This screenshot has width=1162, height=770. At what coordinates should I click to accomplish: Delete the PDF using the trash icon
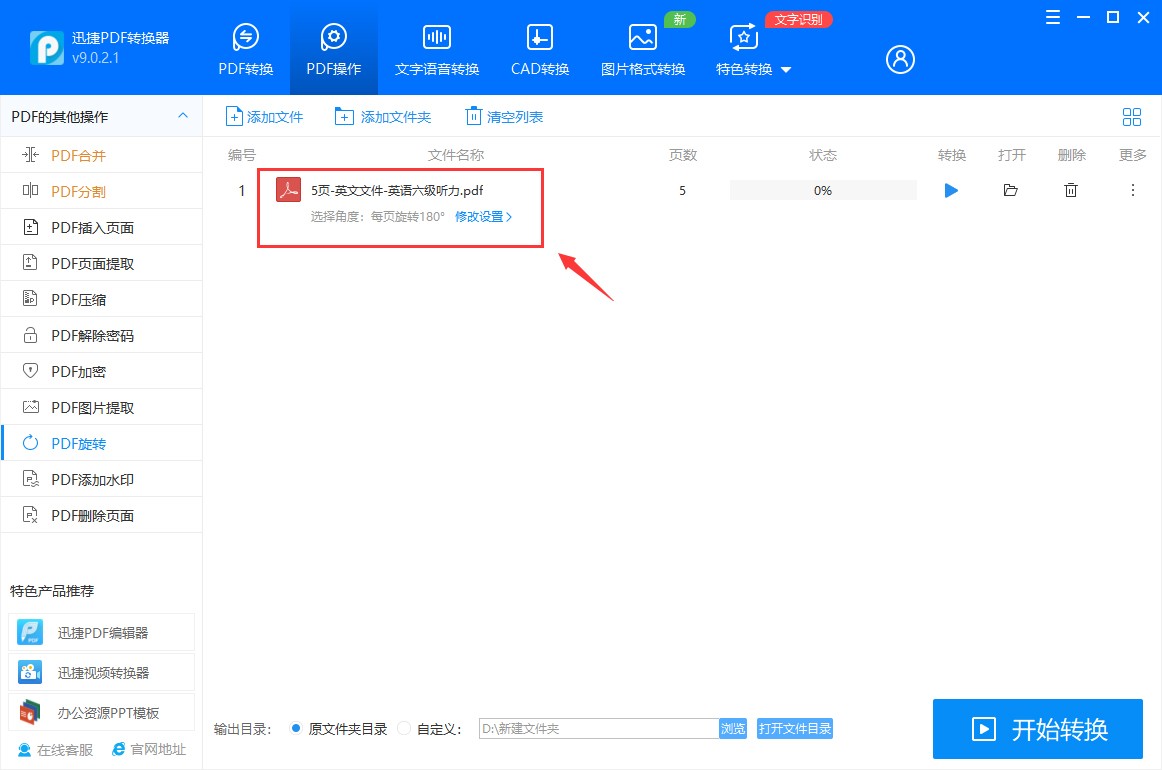click(x=1070, y=190)
